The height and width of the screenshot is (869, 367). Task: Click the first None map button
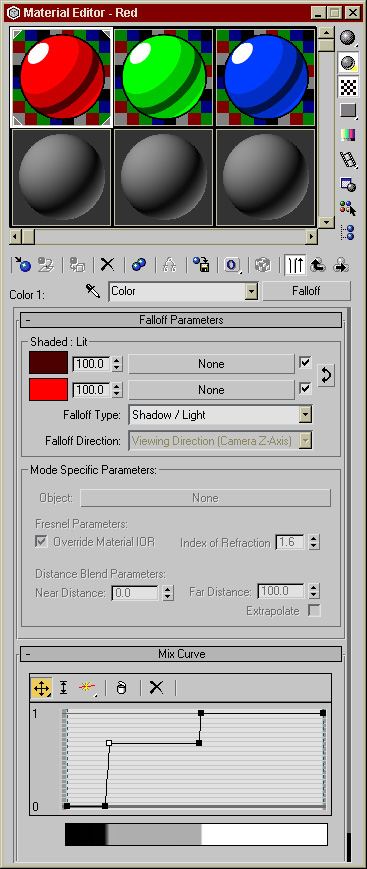[x=211, y=364]
